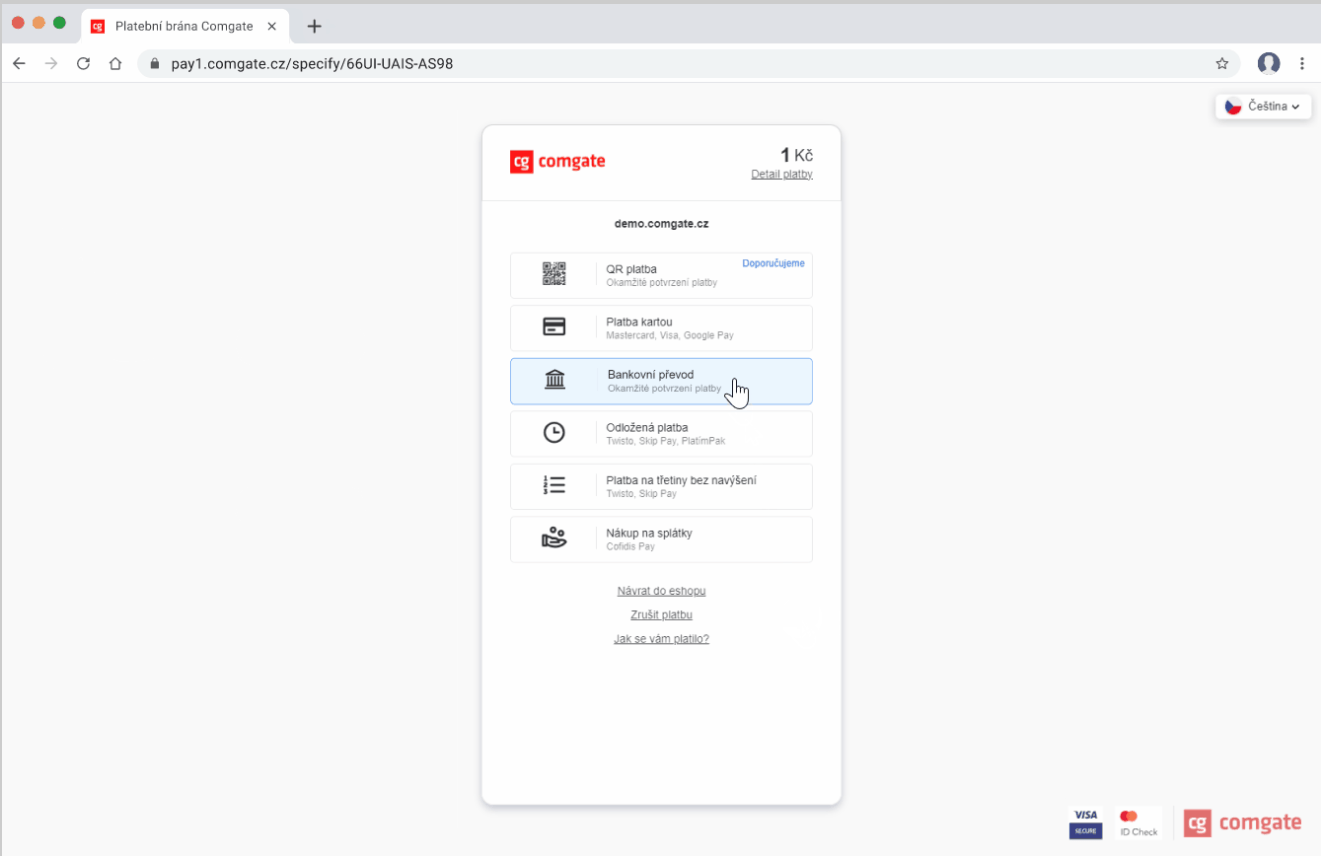Image resolution: width=1321 pixels, height=856 pixels.
Task: Open a new tab with the plus button
Action: pos(314,26)
